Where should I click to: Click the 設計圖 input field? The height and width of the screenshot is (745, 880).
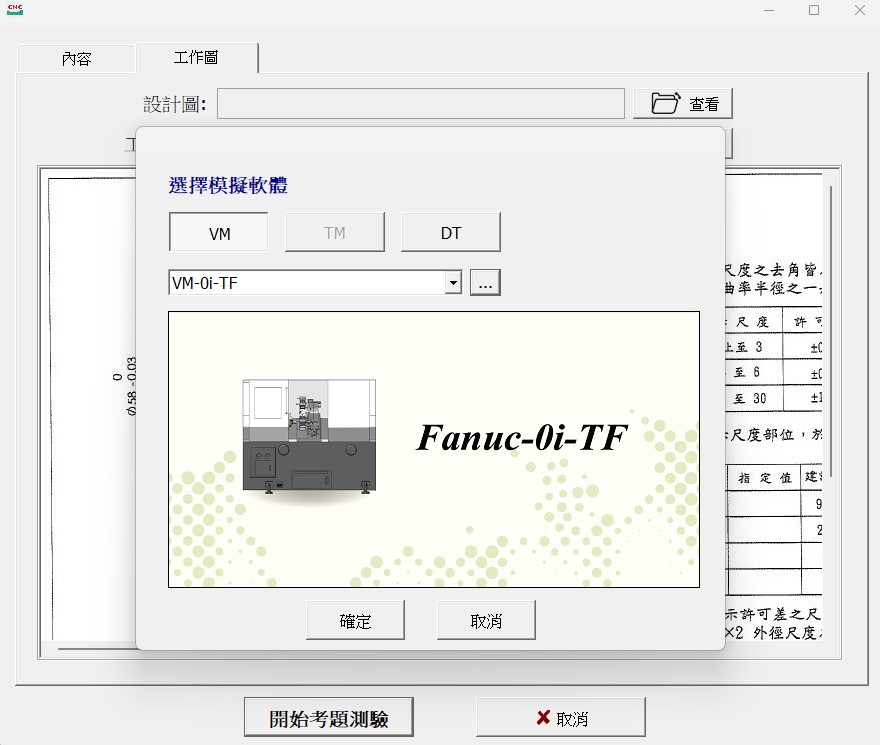click(x=421, y=103)
